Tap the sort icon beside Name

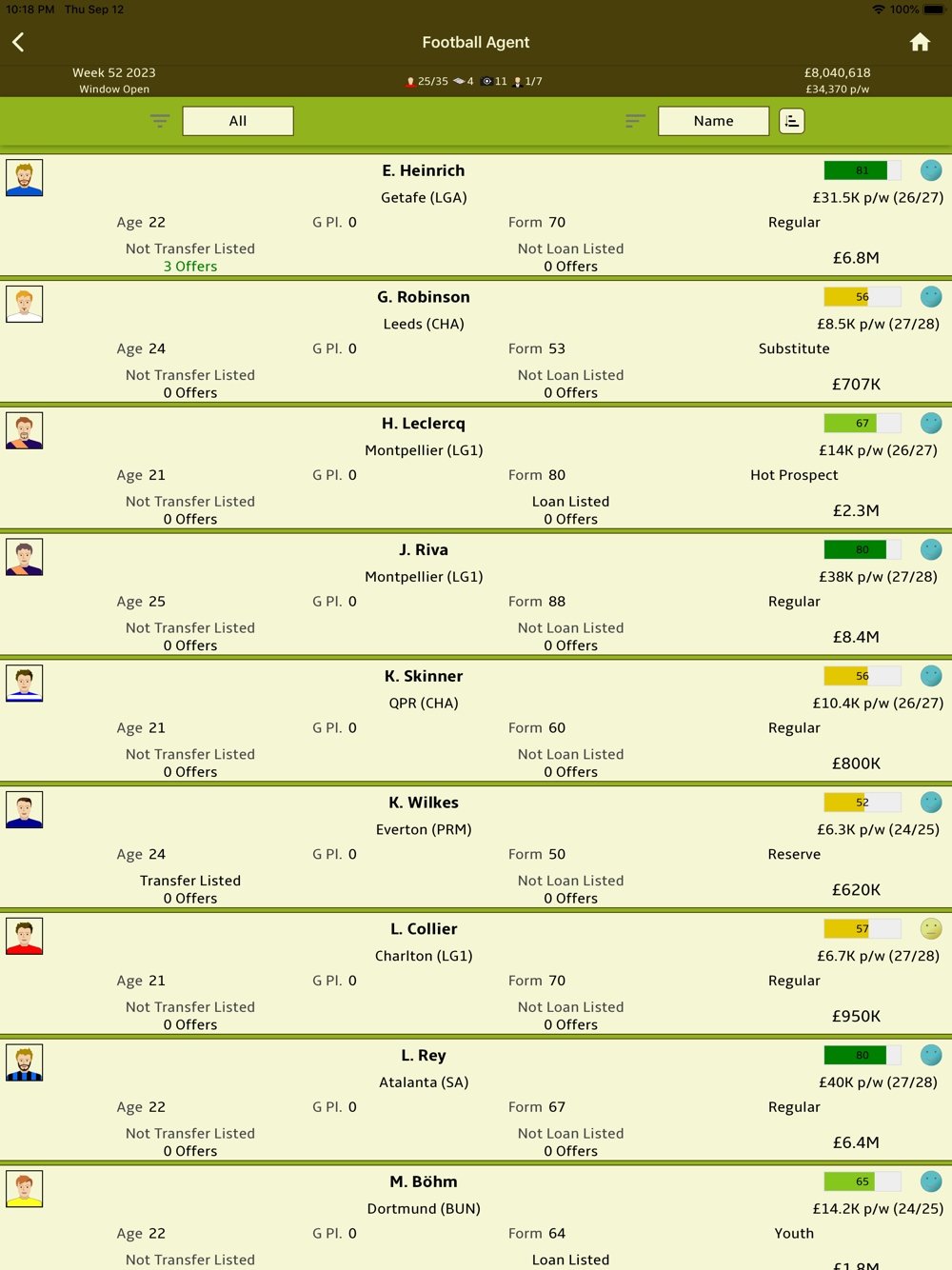pos(635,121)
